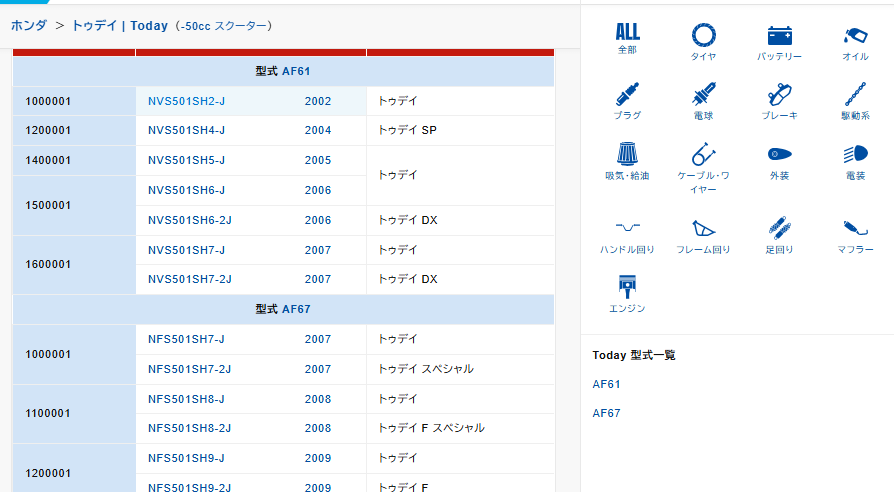Image resolution: width=894 pixels, height=492 pixels.
Task: Click year 2005 in the NVS501SH5-J row
Action: [x=318, y=160]
